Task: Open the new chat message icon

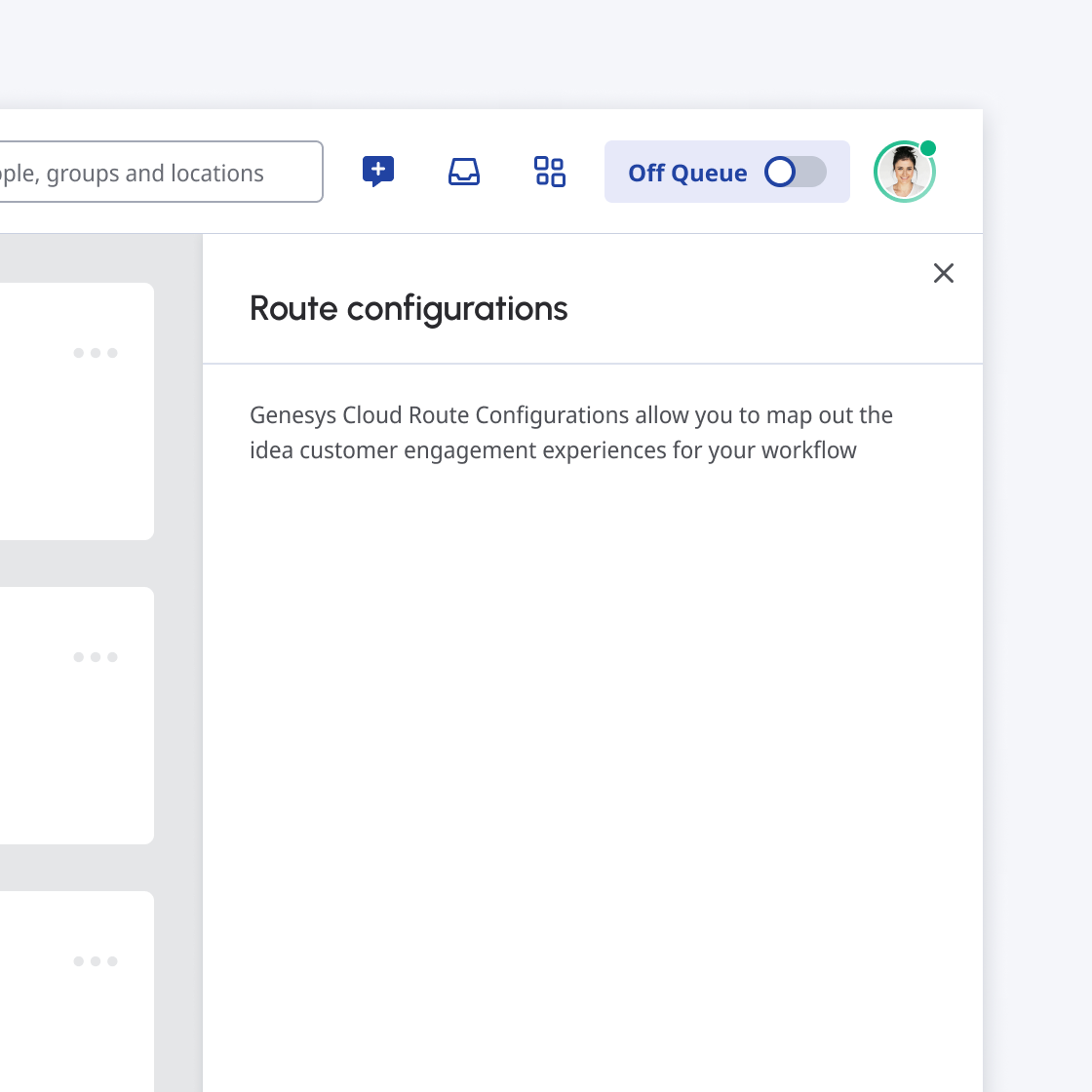Action: (378, 172)
